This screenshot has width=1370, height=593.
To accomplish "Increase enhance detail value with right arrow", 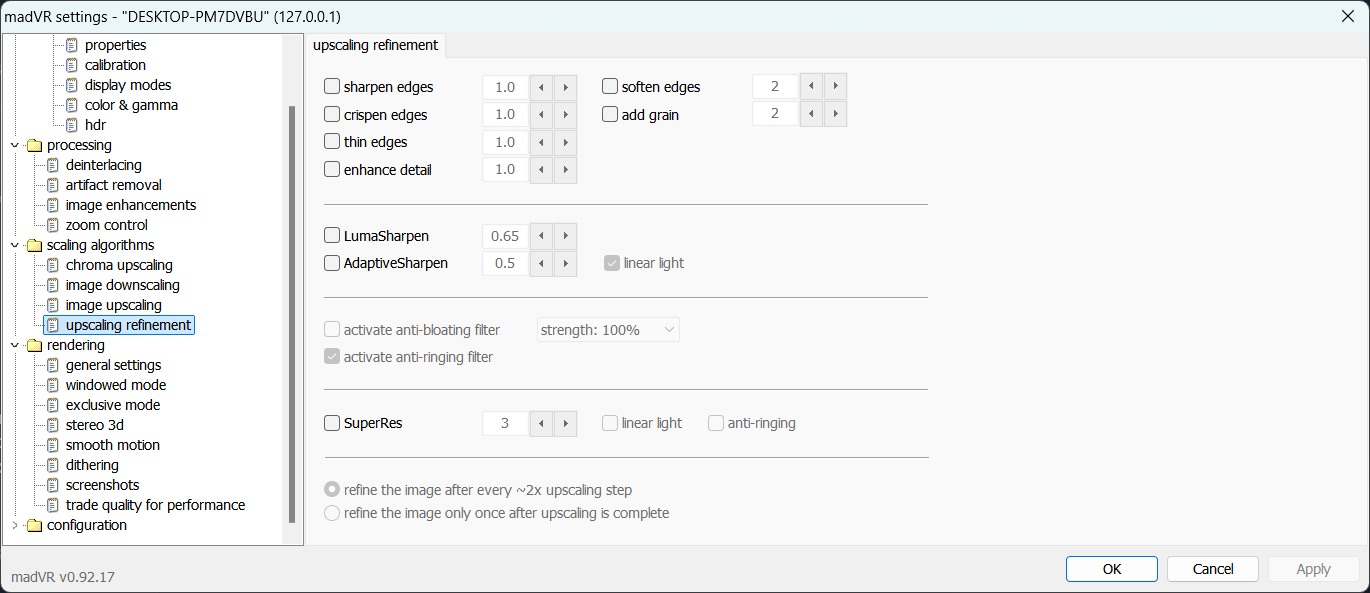I will tap(565, 169).
